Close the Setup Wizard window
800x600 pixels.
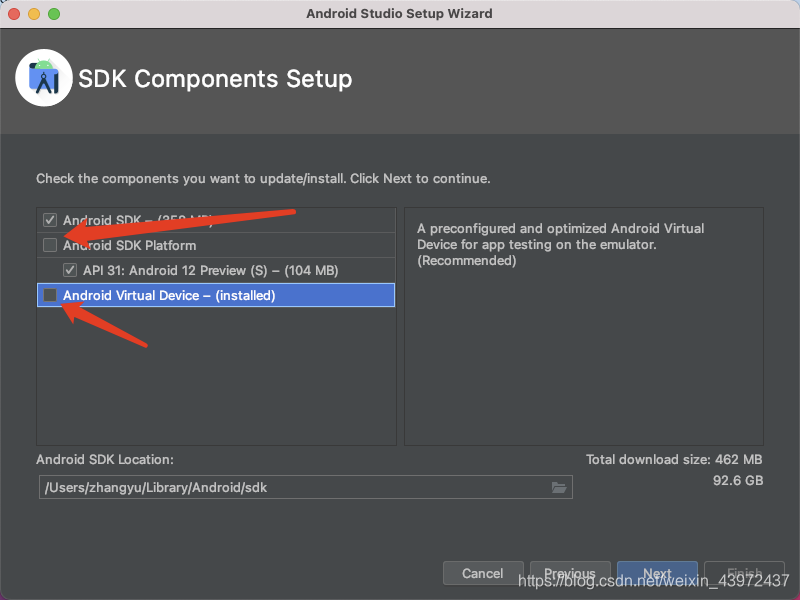[x=14, y=14]
